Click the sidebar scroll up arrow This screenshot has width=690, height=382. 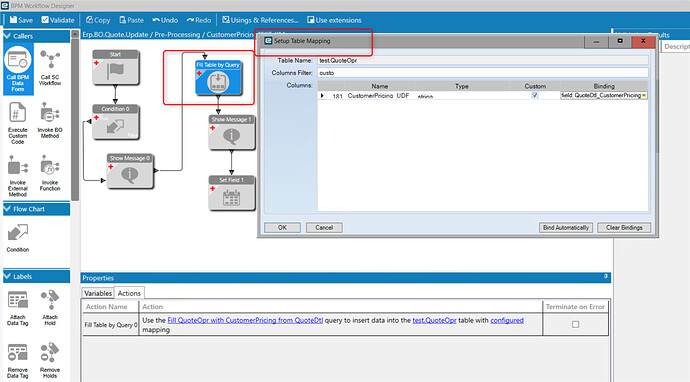click(x=75, y=34)
